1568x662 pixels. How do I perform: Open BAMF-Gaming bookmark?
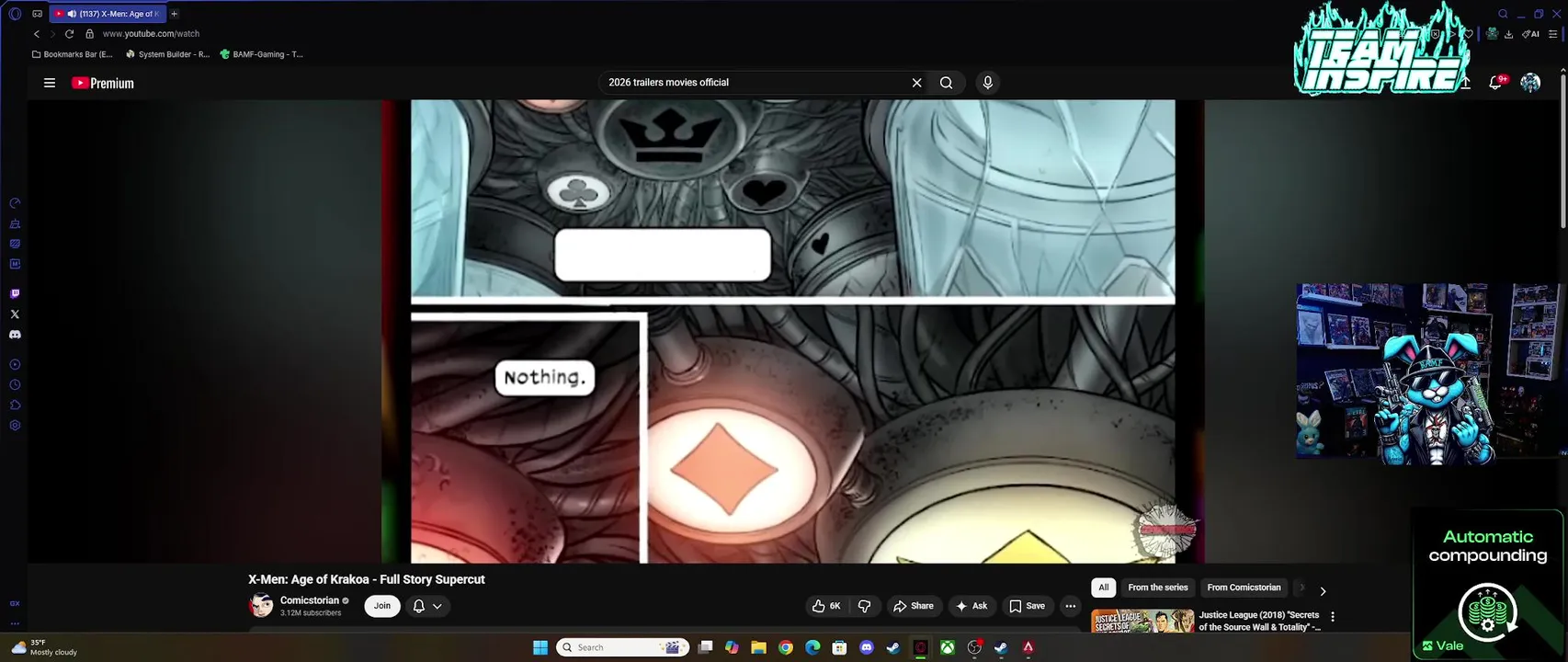click(x=262, y=54)
